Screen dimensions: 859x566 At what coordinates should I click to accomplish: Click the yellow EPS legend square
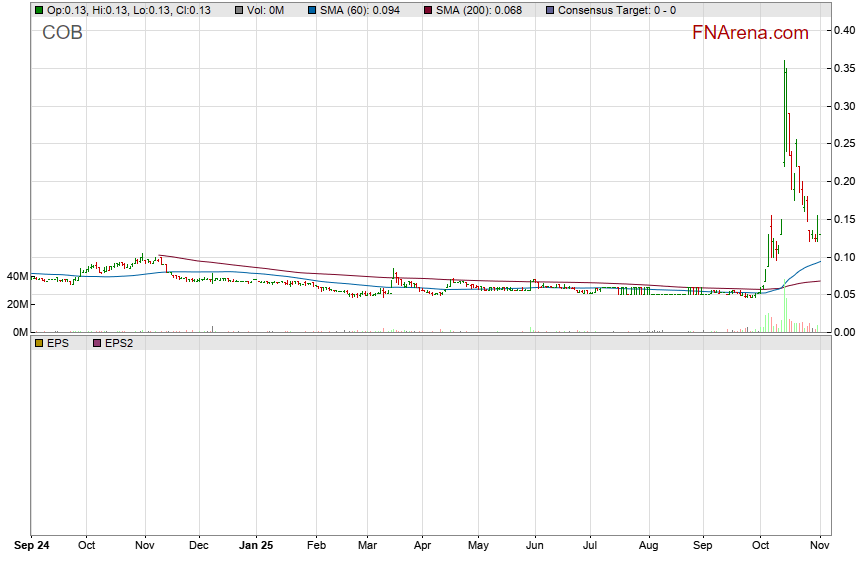tap(39, 343)
